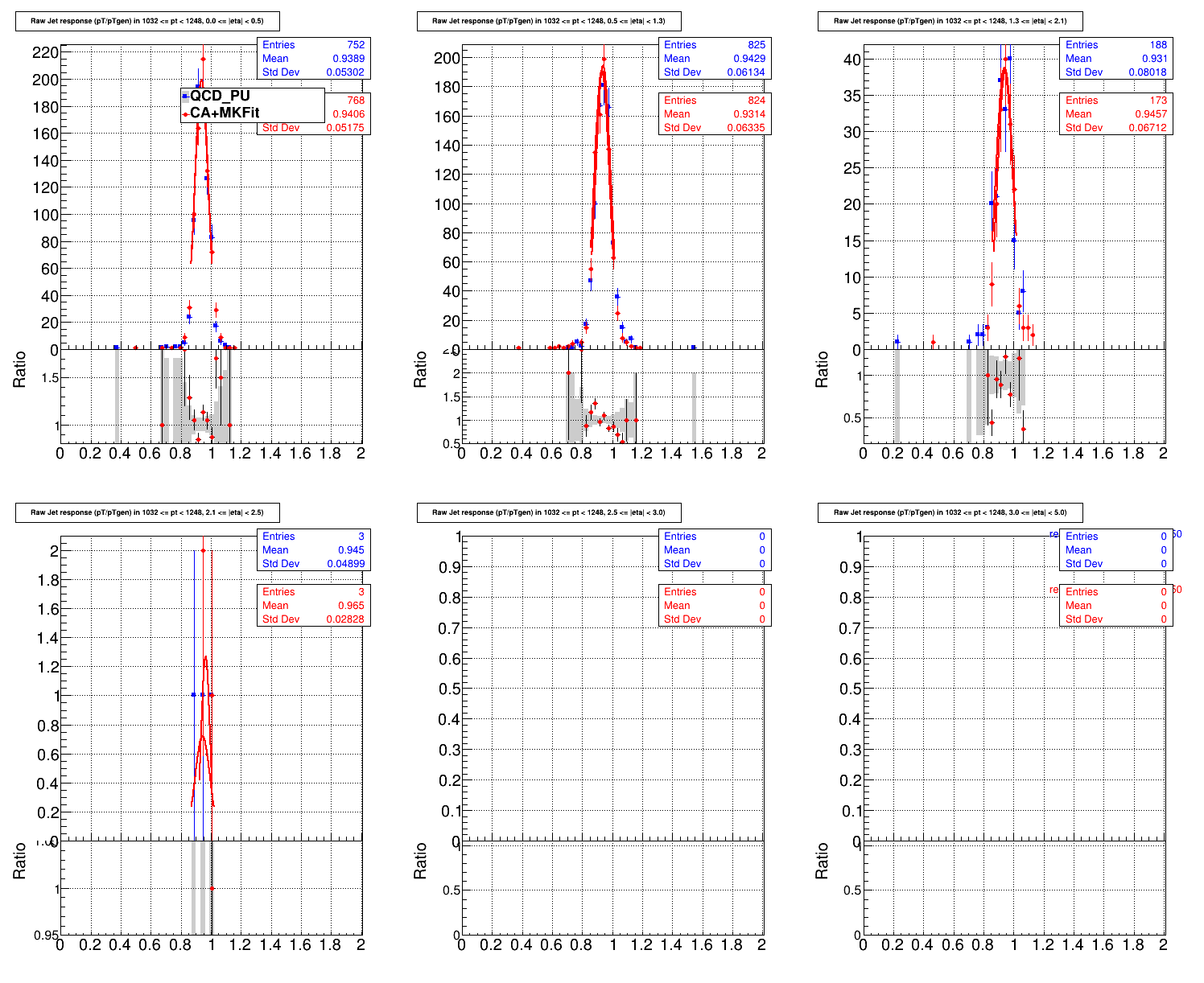Select the red stats box showing Entries 824
The height and width of the screenshot is (983, 1204).
pos(714,114)
